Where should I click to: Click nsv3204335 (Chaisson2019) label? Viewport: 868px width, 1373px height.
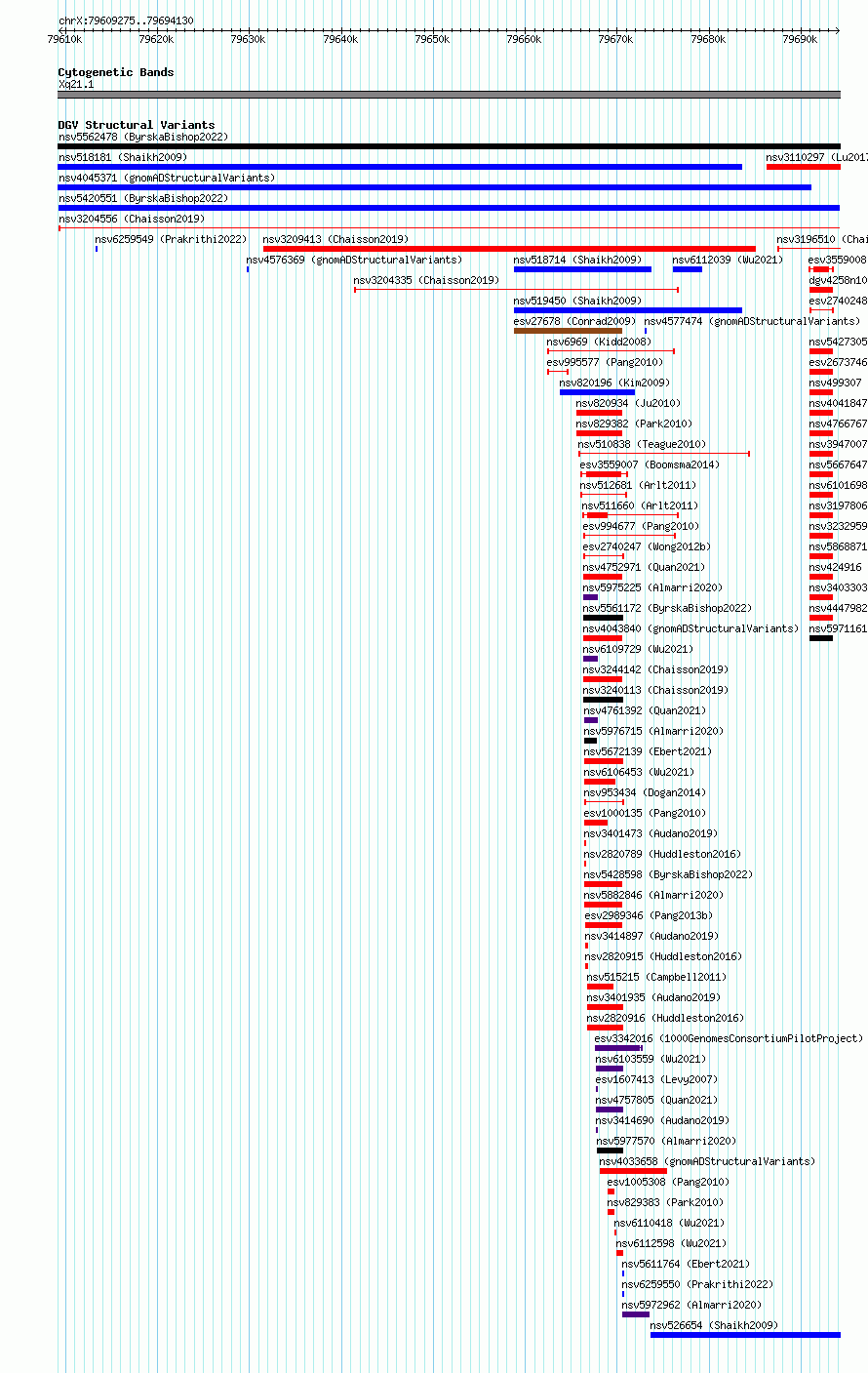coord(426,280)
